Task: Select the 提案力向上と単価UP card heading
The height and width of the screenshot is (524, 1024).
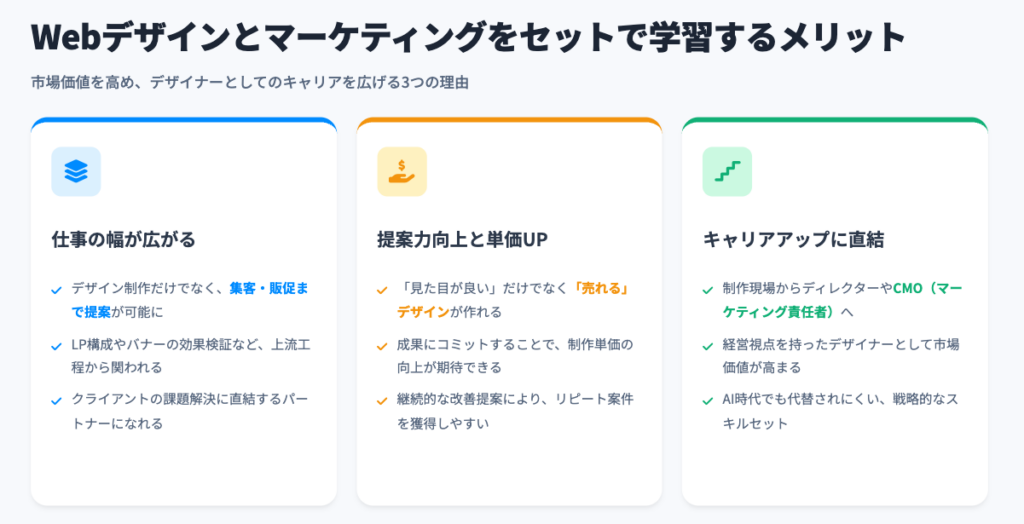Action: click(x=461, y=240)
